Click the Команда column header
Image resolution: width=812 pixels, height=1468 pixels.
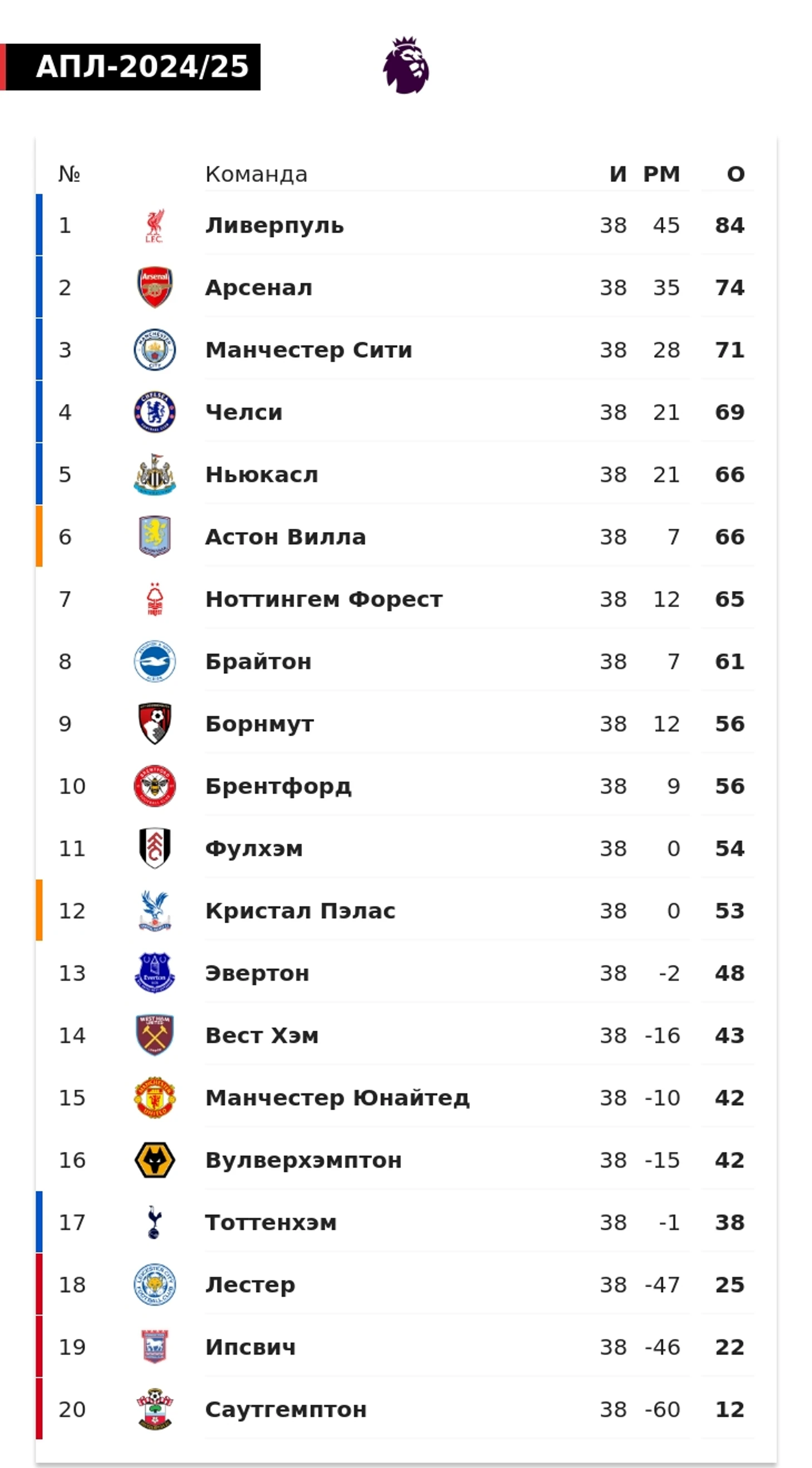pos(256,174)
